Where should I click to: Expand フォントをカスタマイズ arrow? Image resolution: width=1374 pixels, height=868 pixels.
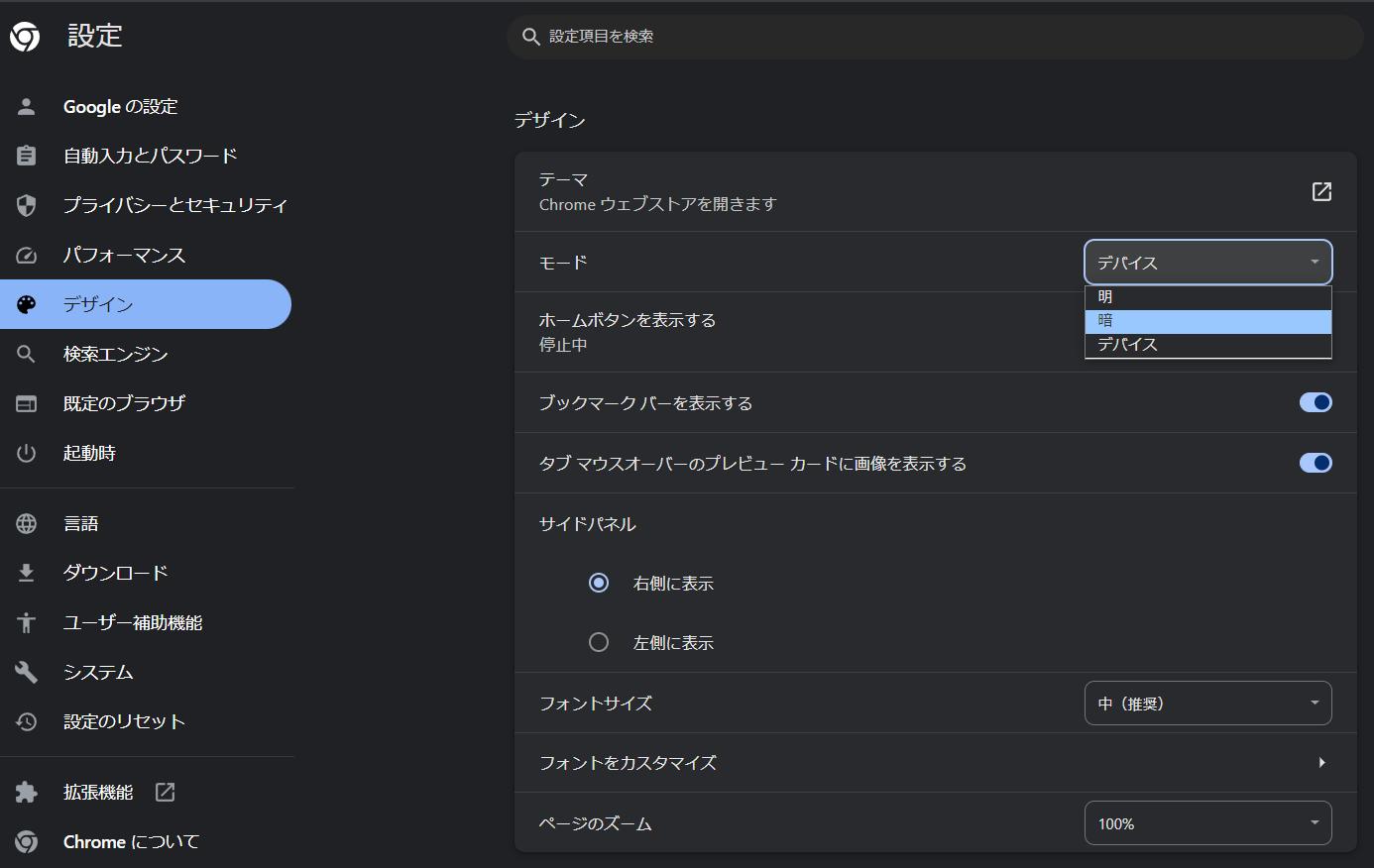[1321, 762]
